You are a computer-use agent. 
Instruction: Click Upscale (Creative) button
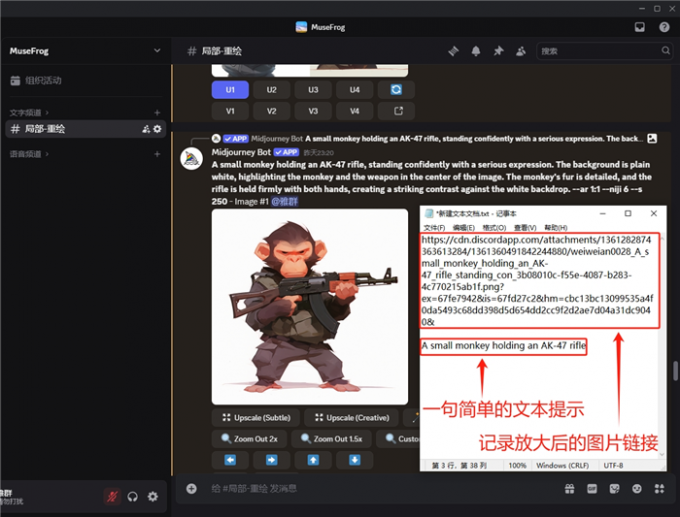tap(352, 418)
